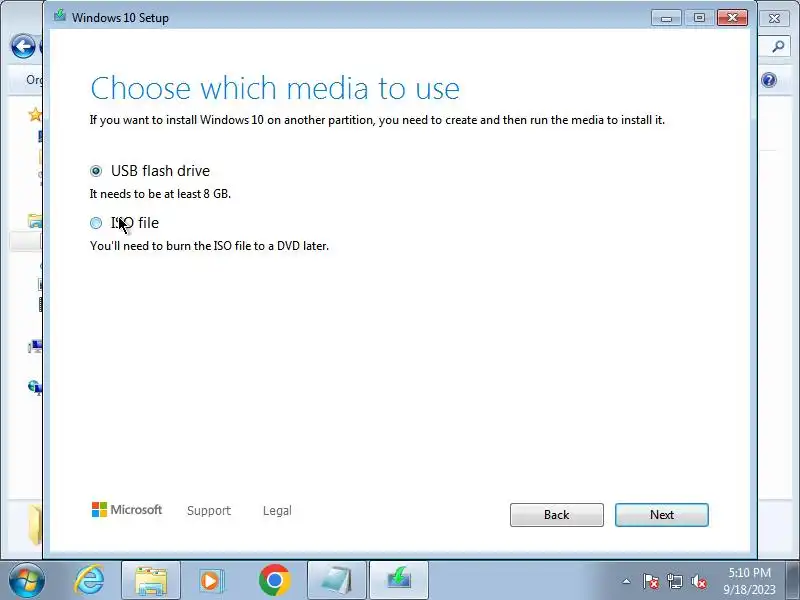The width and height of the screenshot is (800, 600).
Task: Click the back arrow in Explorer window
Action: click(x=23, y=47)
